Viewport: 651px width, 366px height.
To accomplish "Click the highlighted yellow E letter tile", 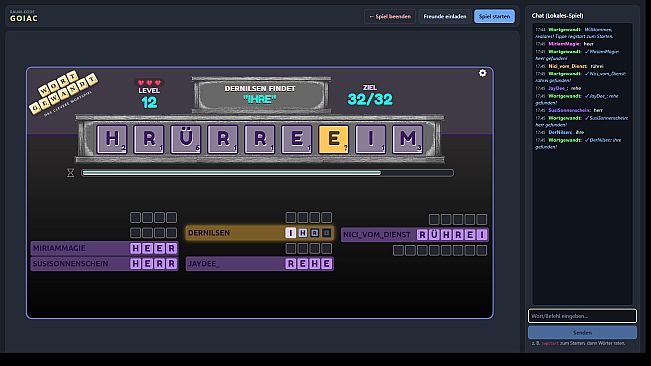I will (x=333, y=139).
